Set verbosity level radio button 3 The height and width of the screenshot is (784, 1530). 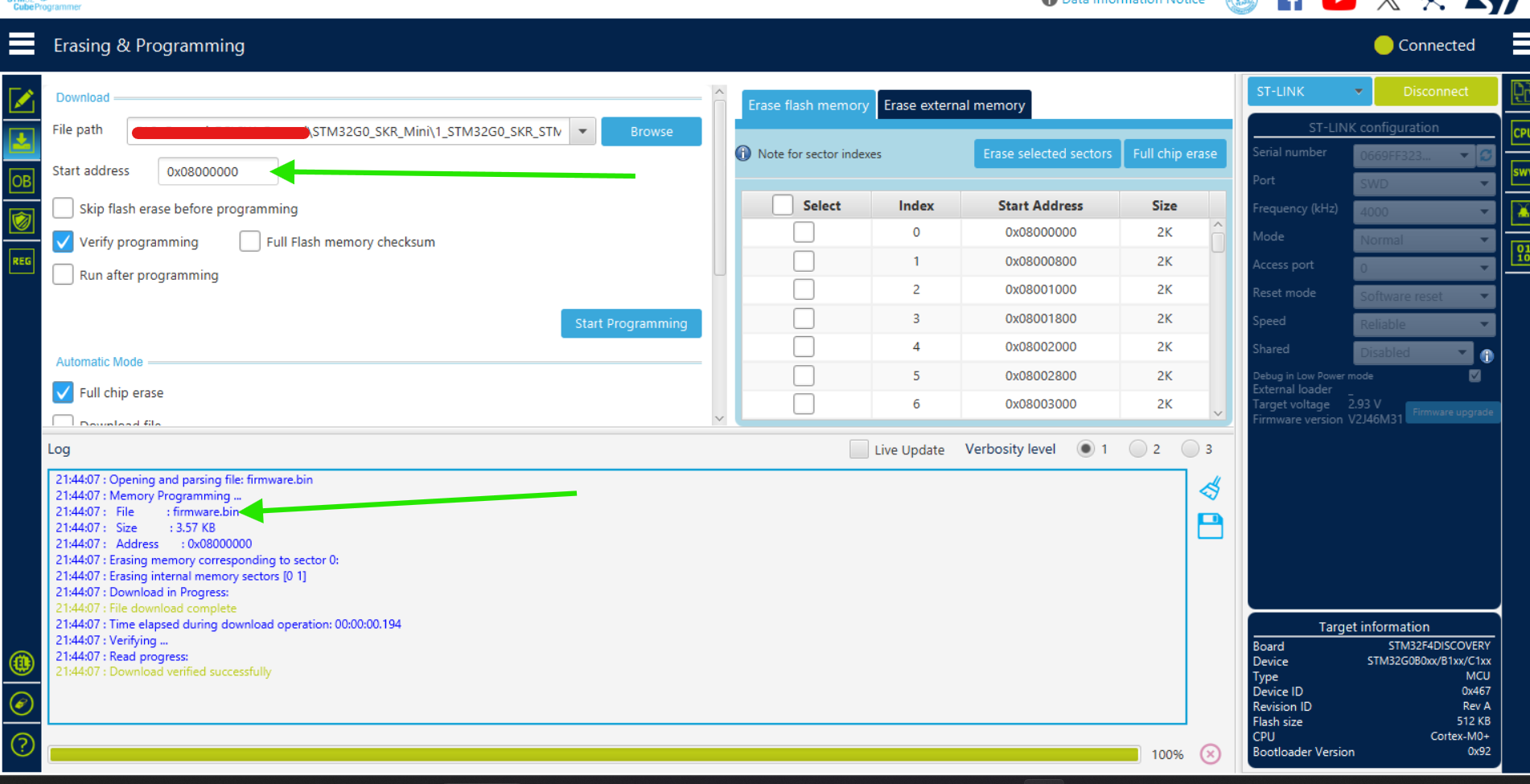pyautogui.click(x=1190, y=449)
